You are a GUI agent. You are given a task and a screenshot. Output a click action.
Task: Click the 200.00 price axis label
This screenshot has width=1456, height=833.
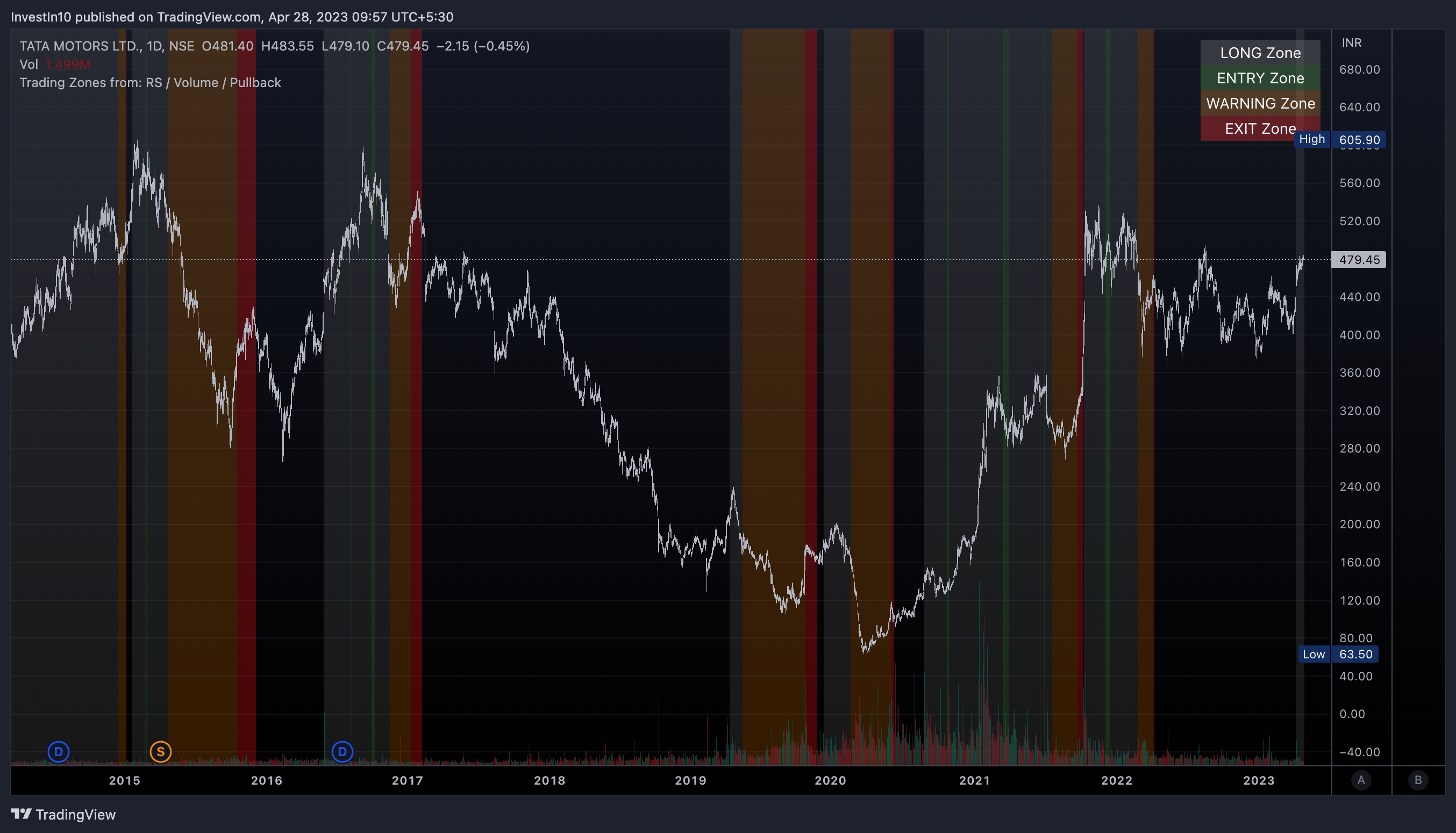(x=1359, y=524)
